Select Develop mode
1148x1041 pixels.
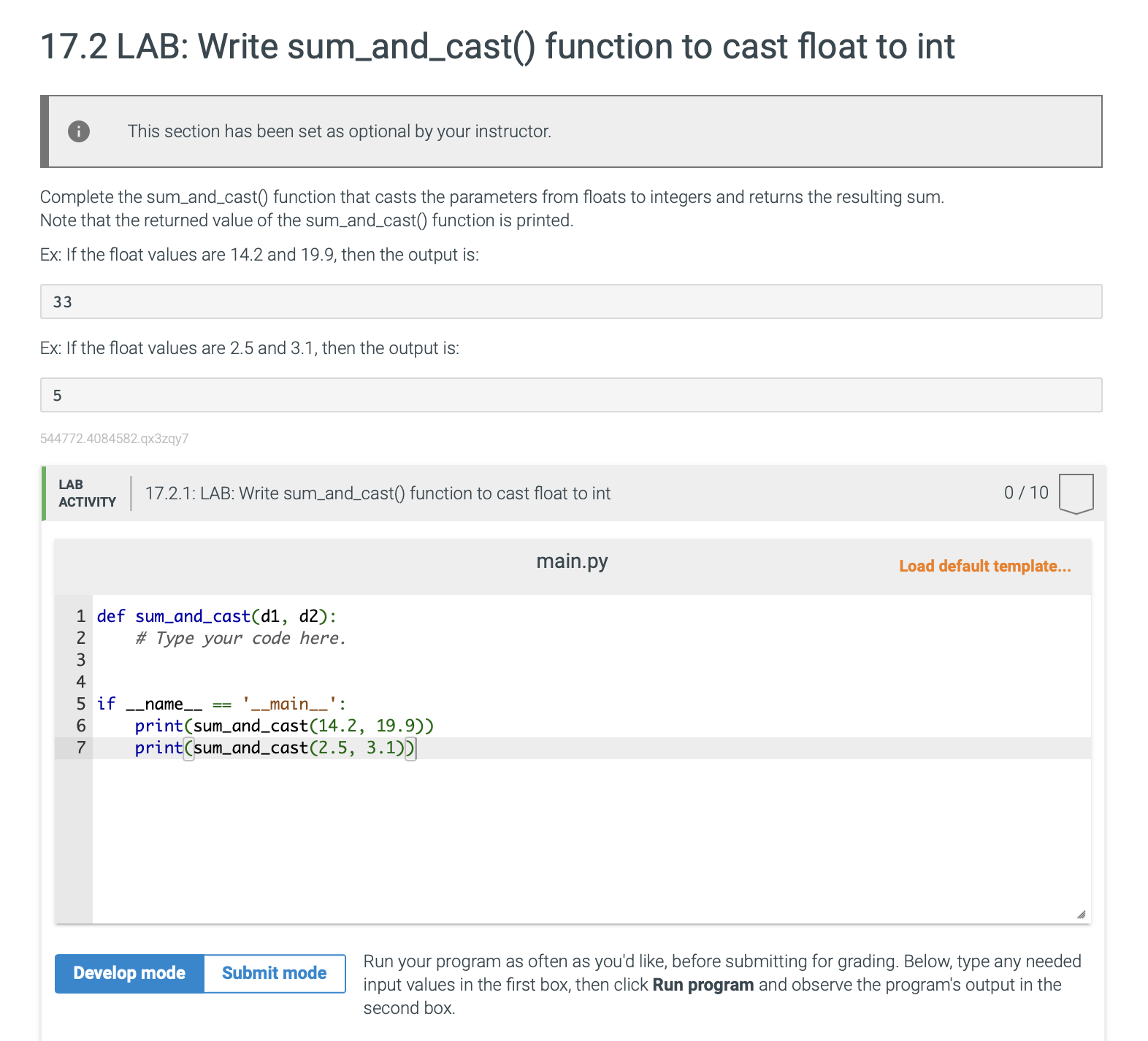click(129, 973)
